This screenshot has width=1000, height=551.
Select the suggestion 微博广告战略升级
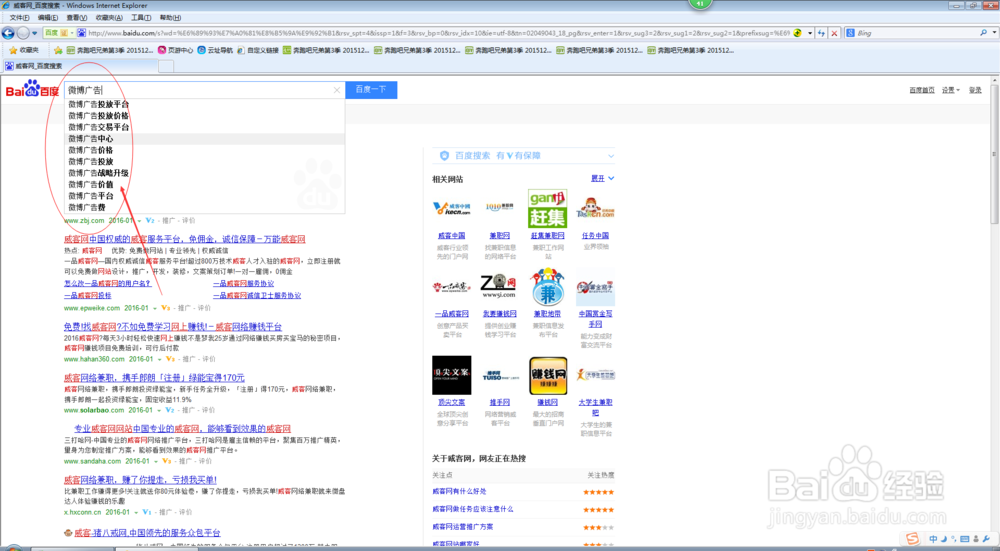click(x=205, y=173)
